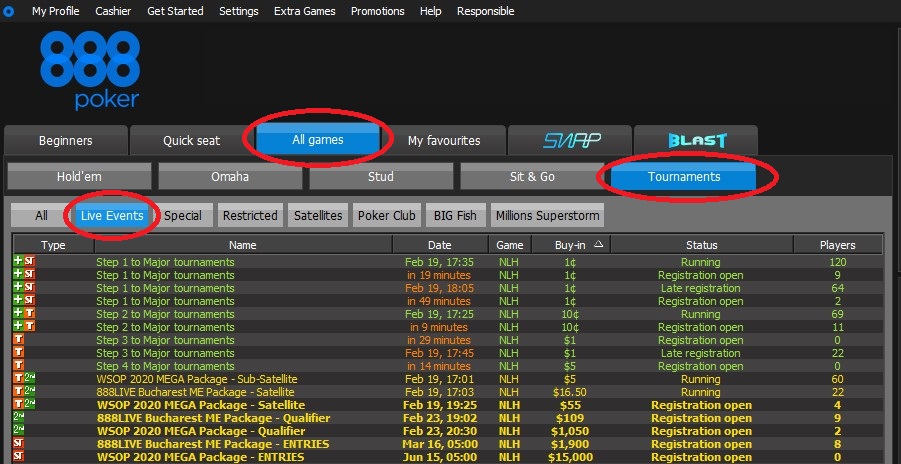Select the Live Events filter
This screenshot has width=901, height=464.
[x=112, y=216]
